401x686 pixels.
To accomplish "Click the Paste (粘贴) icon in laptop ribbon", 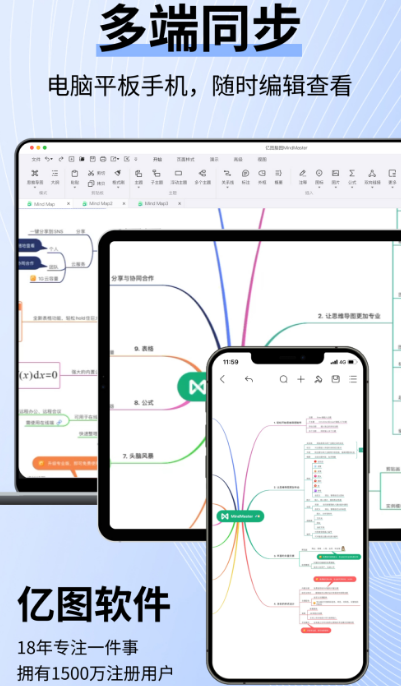I will click(75, 173).
